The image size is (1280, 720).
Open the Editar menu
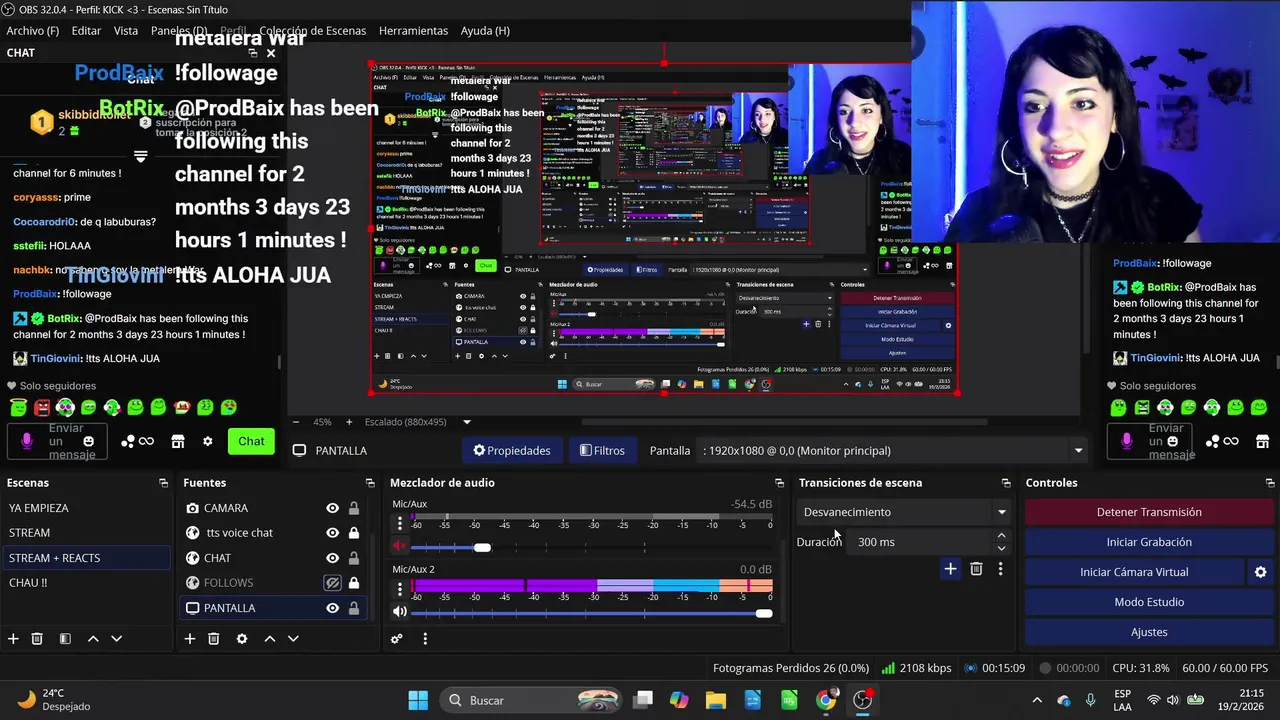(86, 31)
